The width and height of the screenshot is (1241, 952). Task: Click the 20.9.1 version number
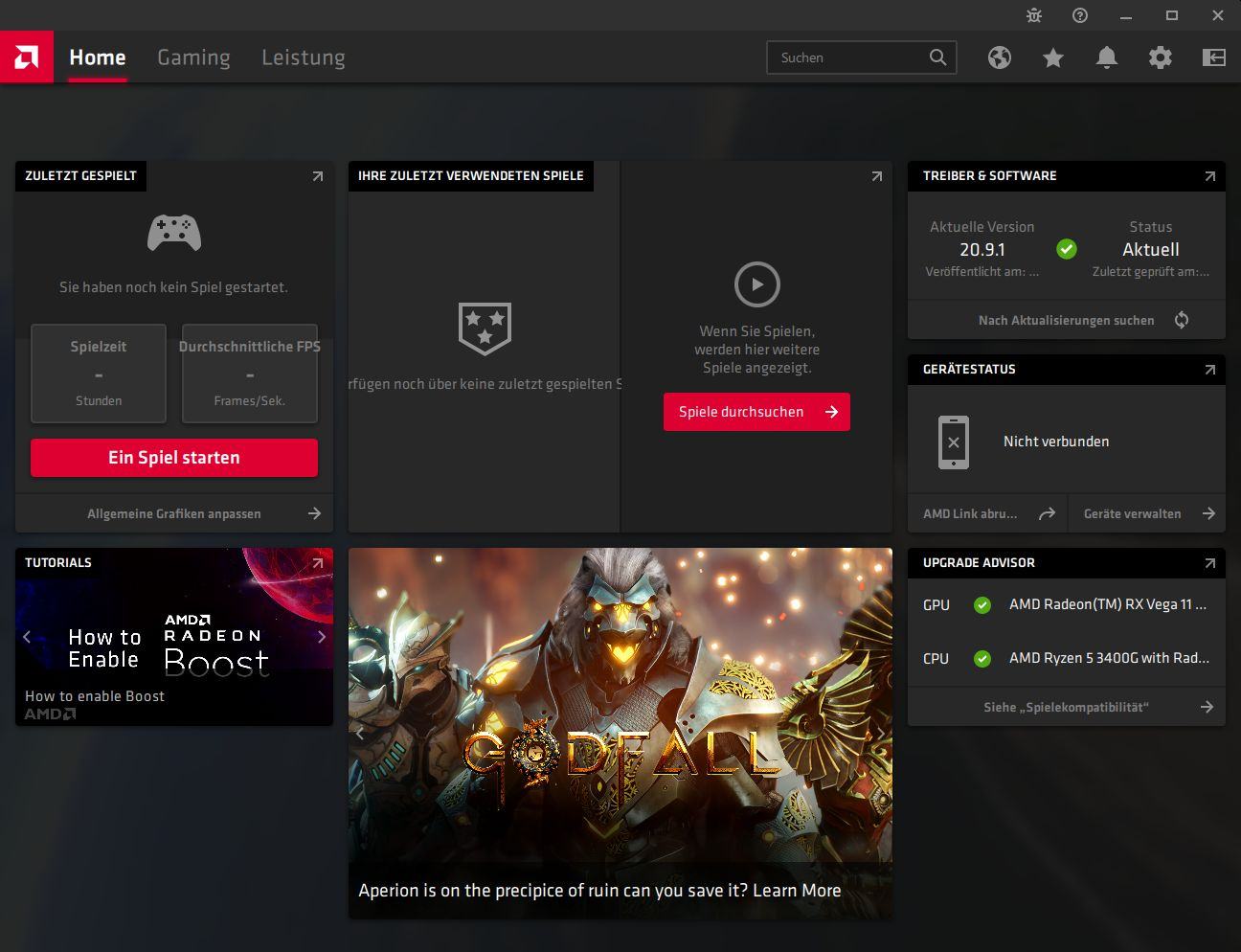tap(982, 250)
